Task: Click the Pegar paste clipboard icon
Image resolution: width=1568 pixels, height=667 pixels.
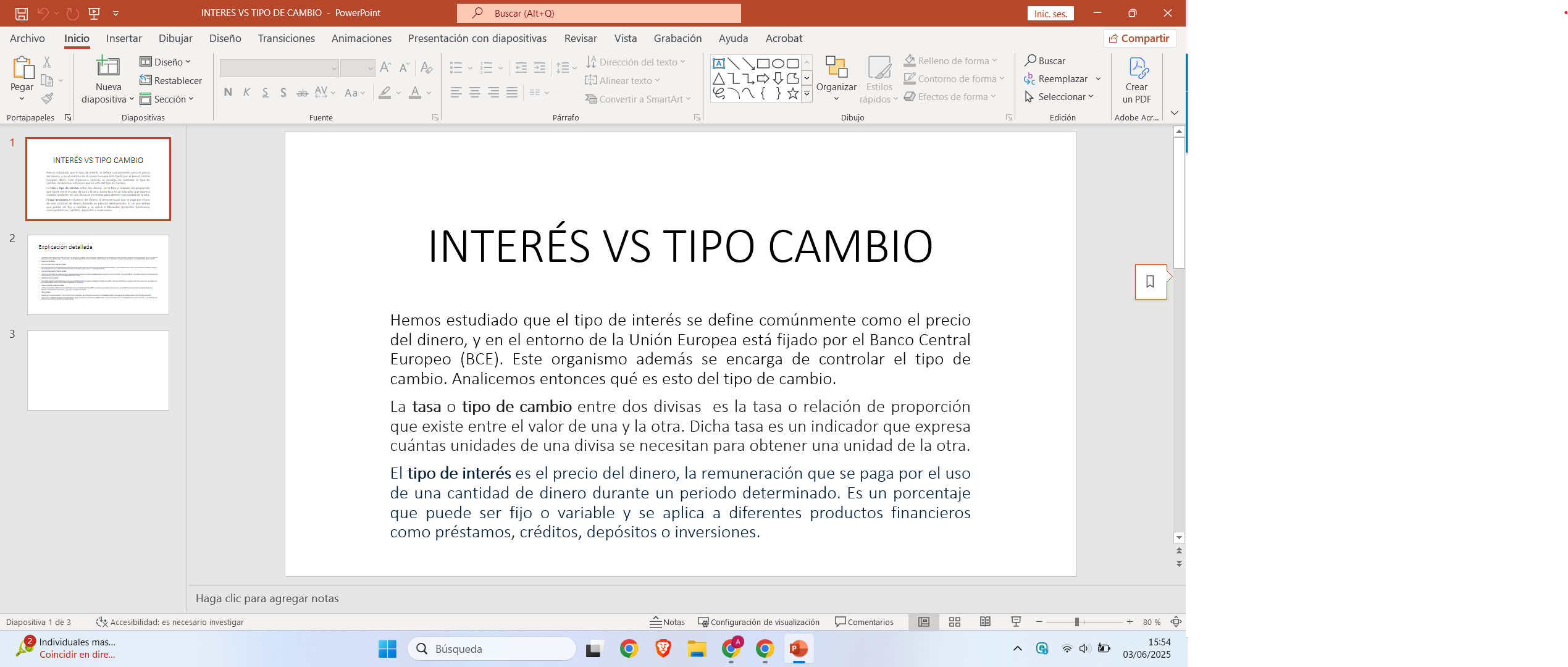Action: (x=23, y=68)
